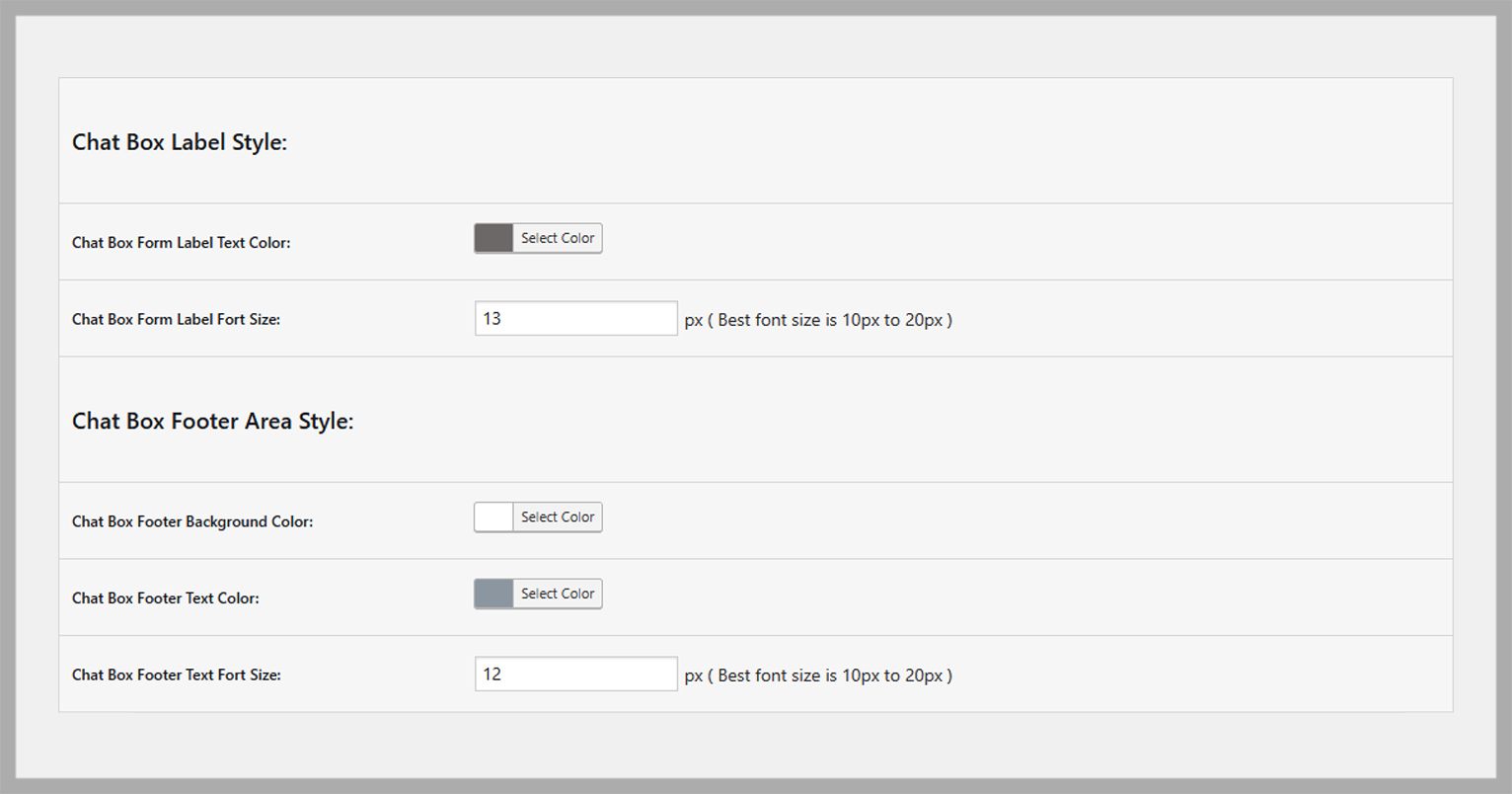Click the value 12 in the footer size field

click(491, 674)
